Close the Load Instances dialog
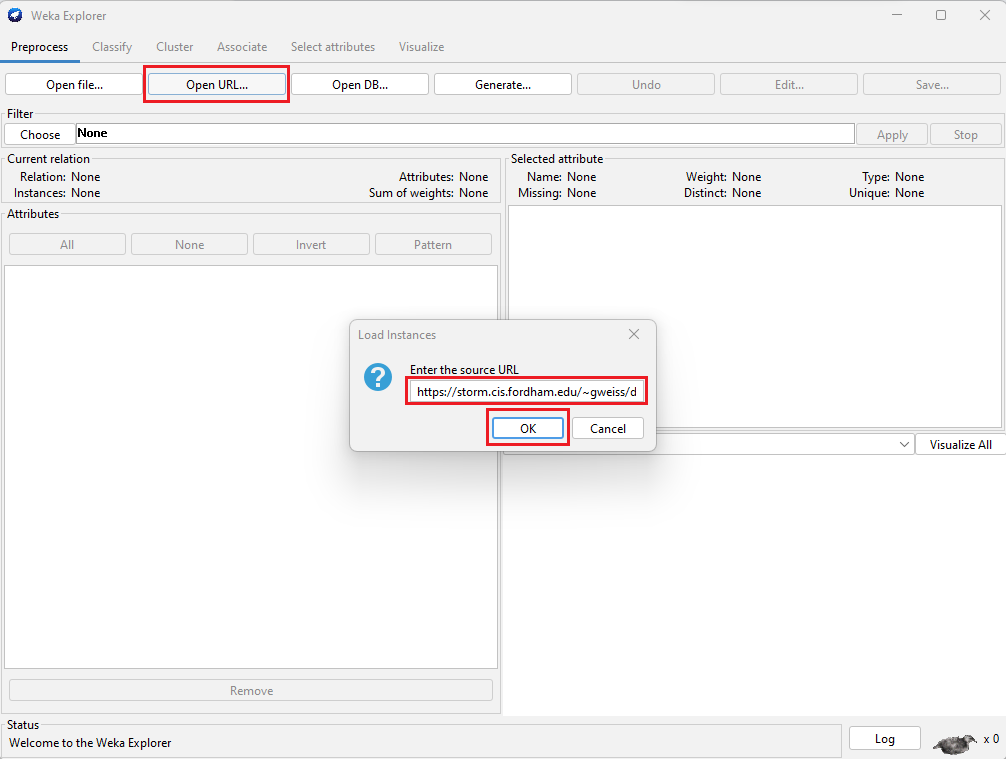 coord(634,334)
